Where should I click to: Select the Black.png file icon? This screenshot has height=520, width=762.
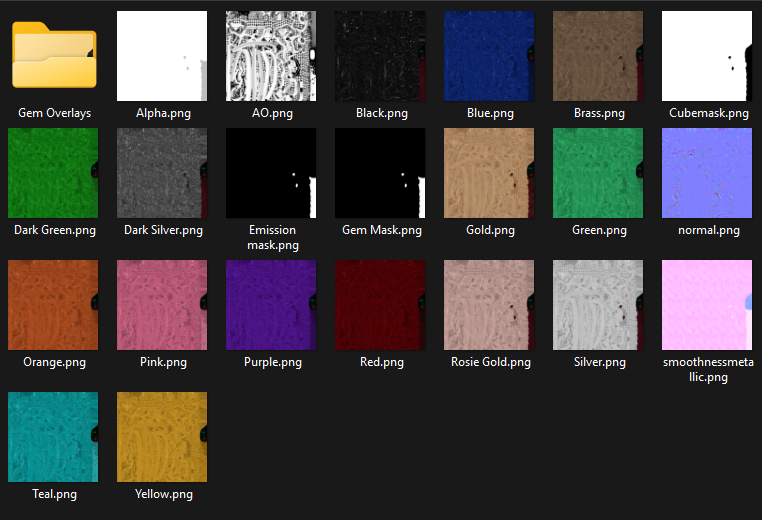(x=380, y=56)
